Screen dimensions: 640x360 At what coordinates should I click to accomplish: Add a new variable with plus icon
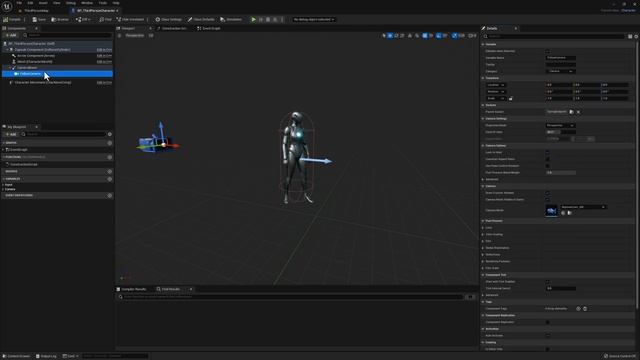(109, 179)
